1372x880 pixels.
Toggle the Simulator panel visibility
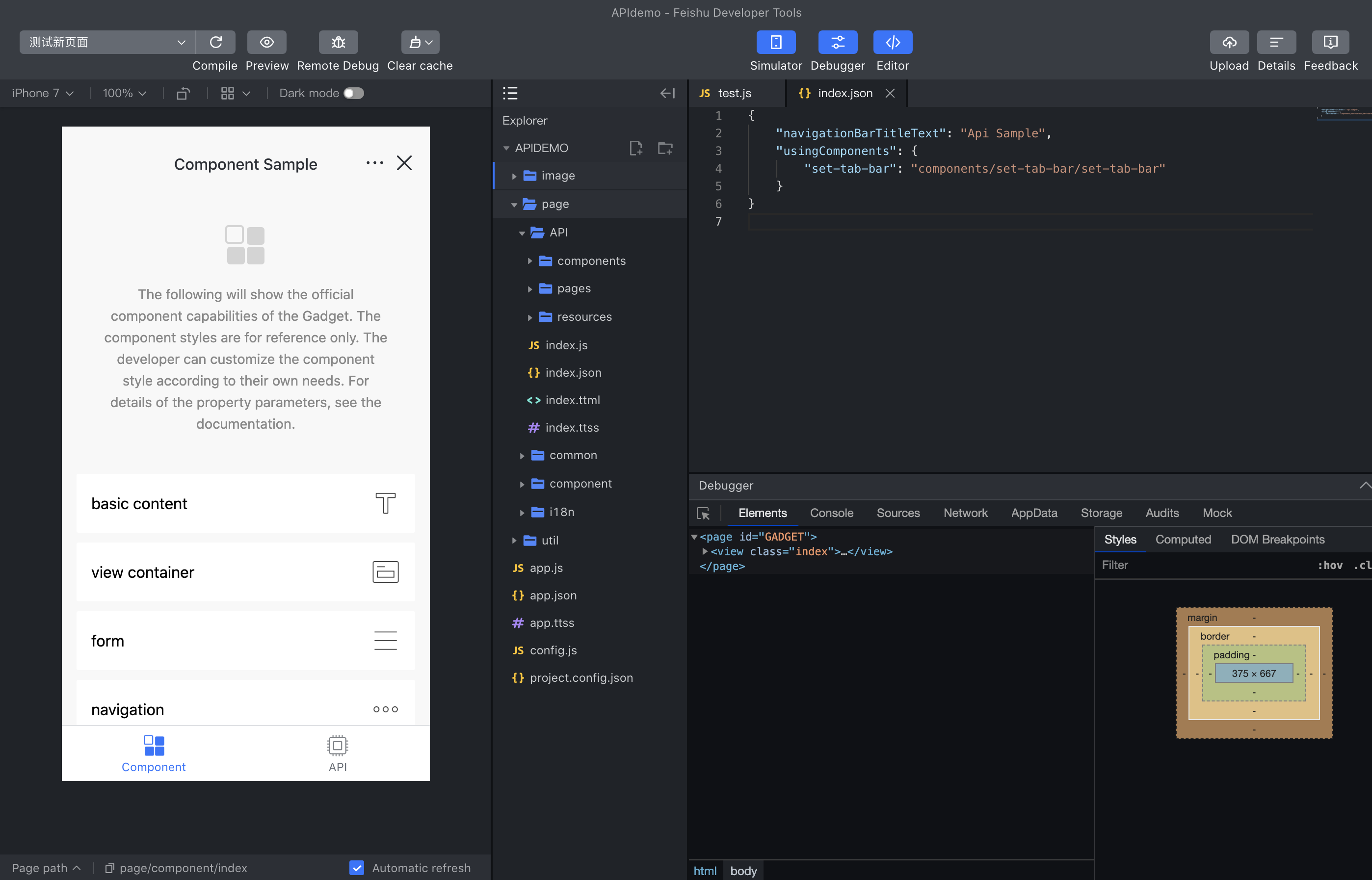click(775, 42)
